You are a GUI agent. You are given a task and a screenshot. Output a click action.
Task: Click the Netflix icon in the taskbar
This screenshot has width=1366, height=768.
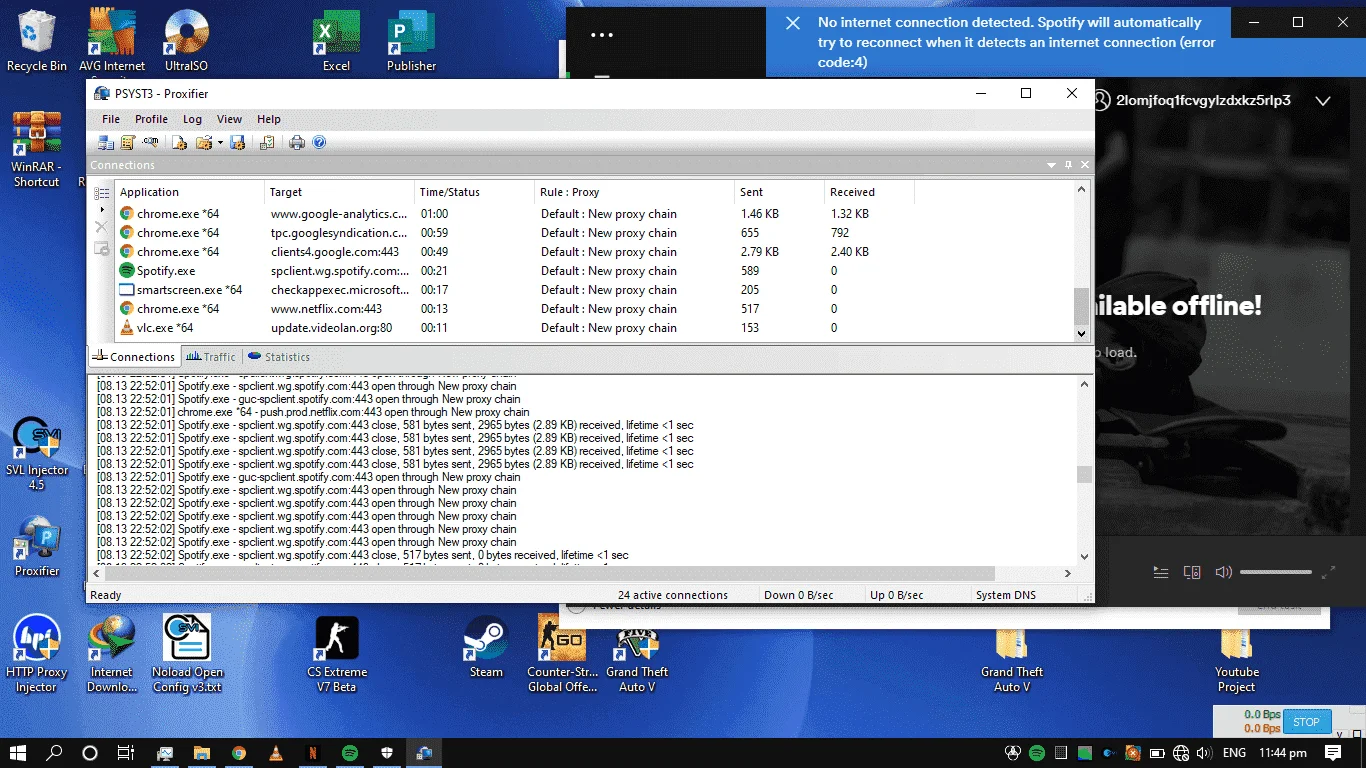[313, 753]
